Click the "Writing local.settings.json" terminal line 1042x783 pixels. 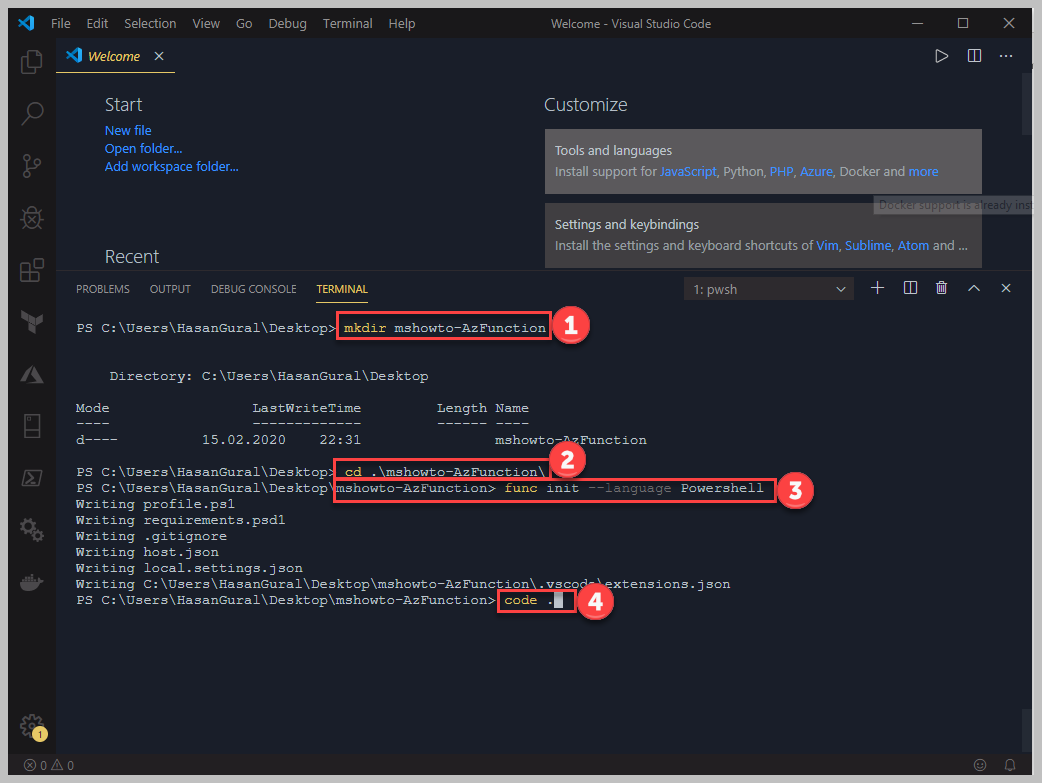(x=189, y=568)
